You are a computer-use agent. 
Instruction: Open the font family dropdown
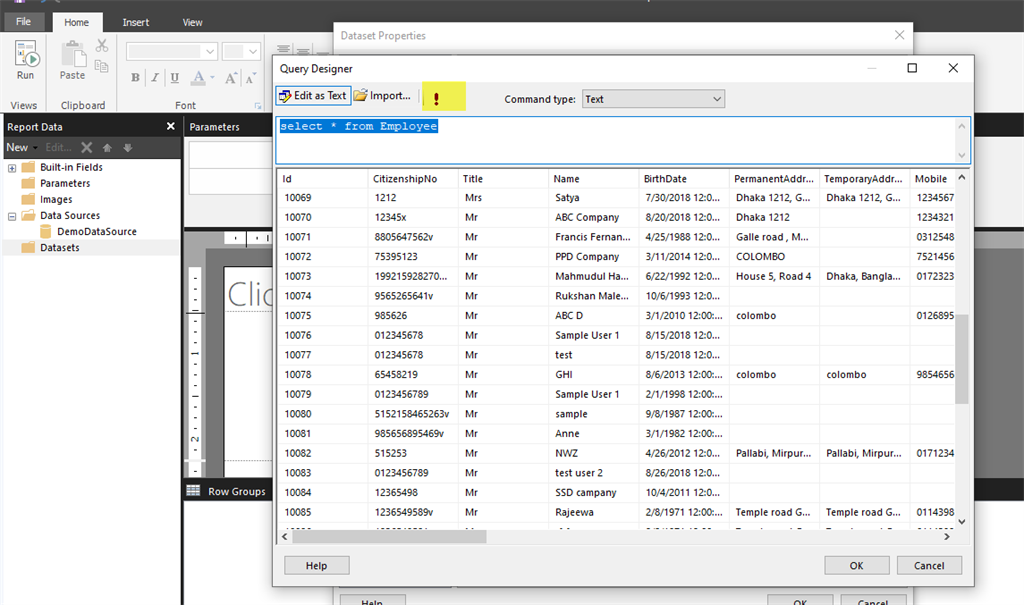[x=170, y=50]
